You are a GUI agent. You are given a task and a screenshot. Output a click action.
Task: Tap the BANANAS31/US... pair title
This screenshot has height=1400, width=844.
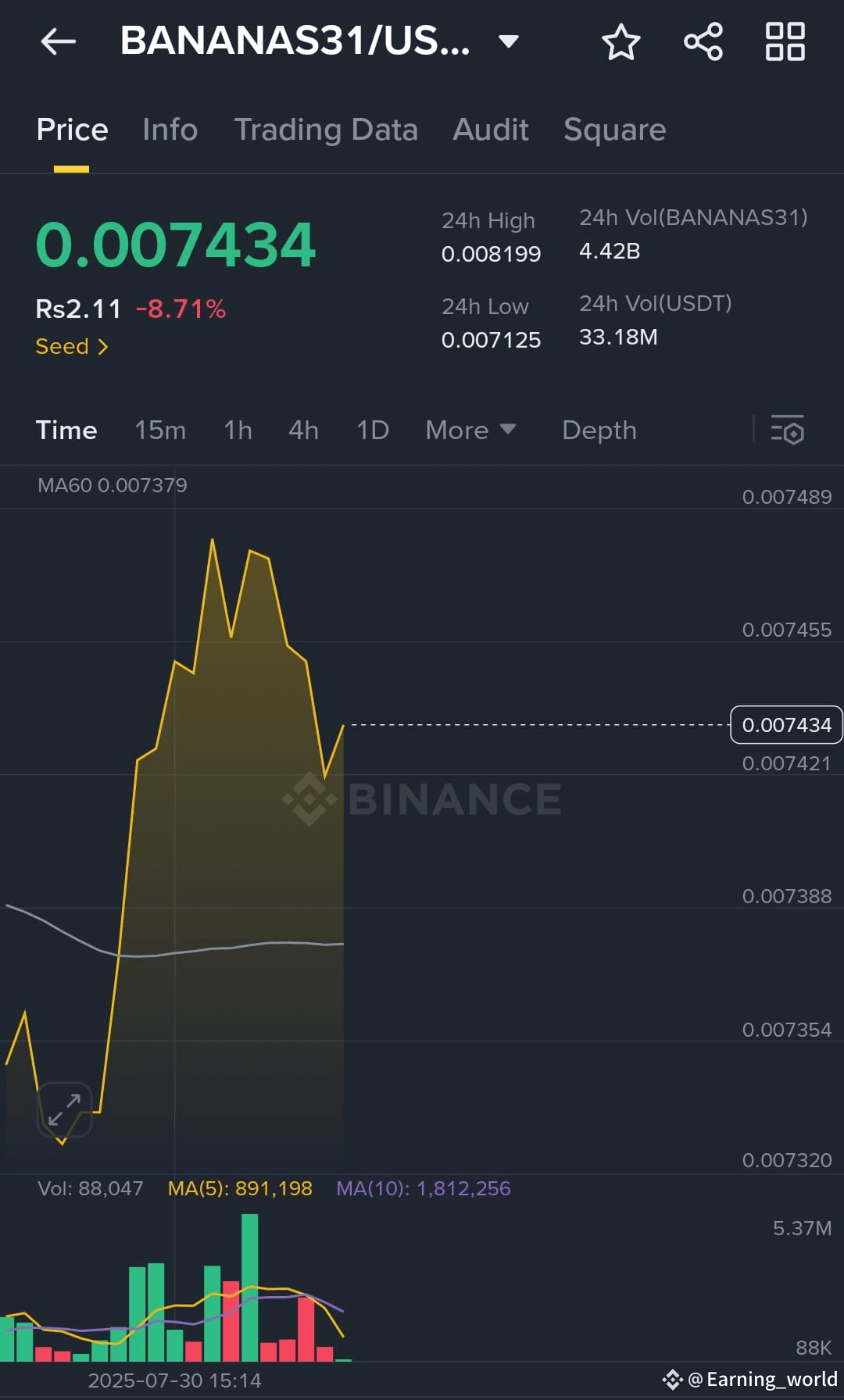295,41
